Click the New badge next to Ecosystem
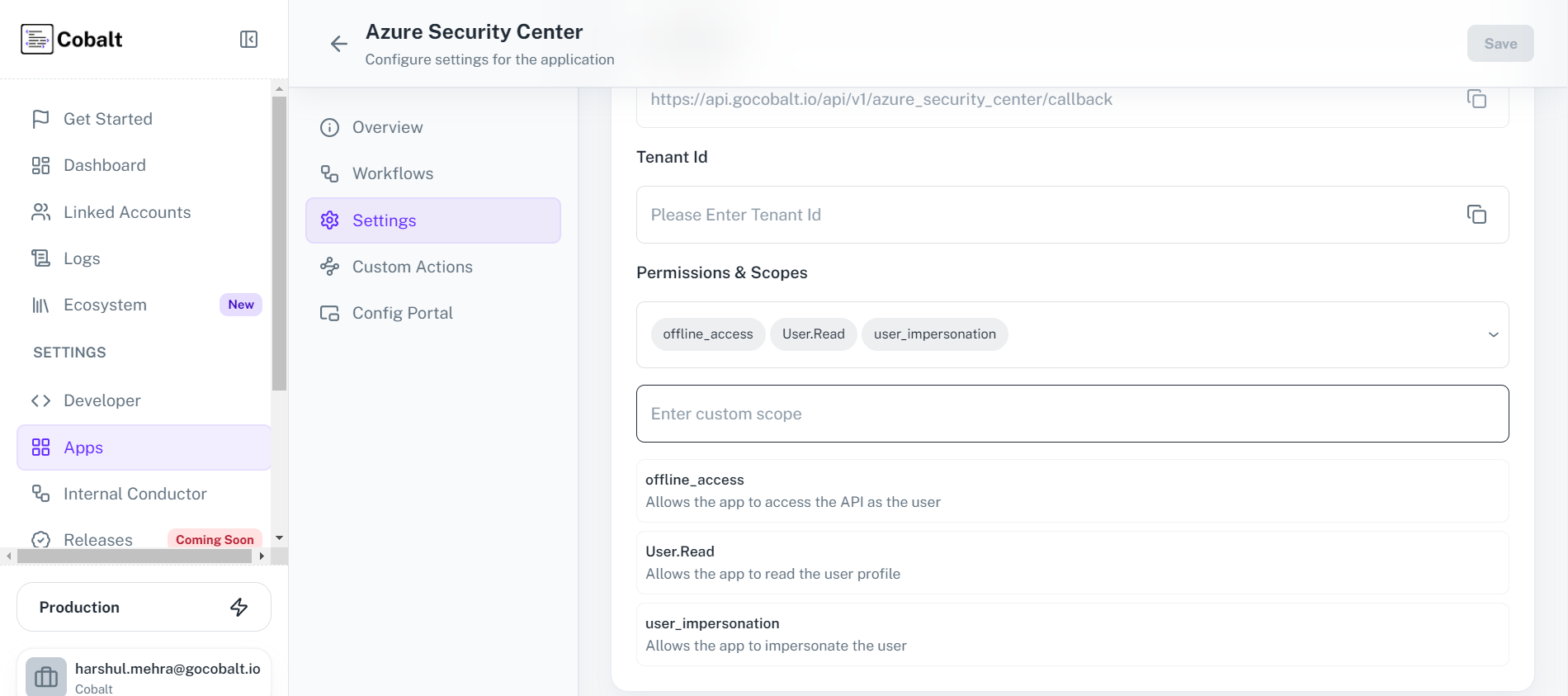This screenshot has height=696, width=1568. click(241, 305)
